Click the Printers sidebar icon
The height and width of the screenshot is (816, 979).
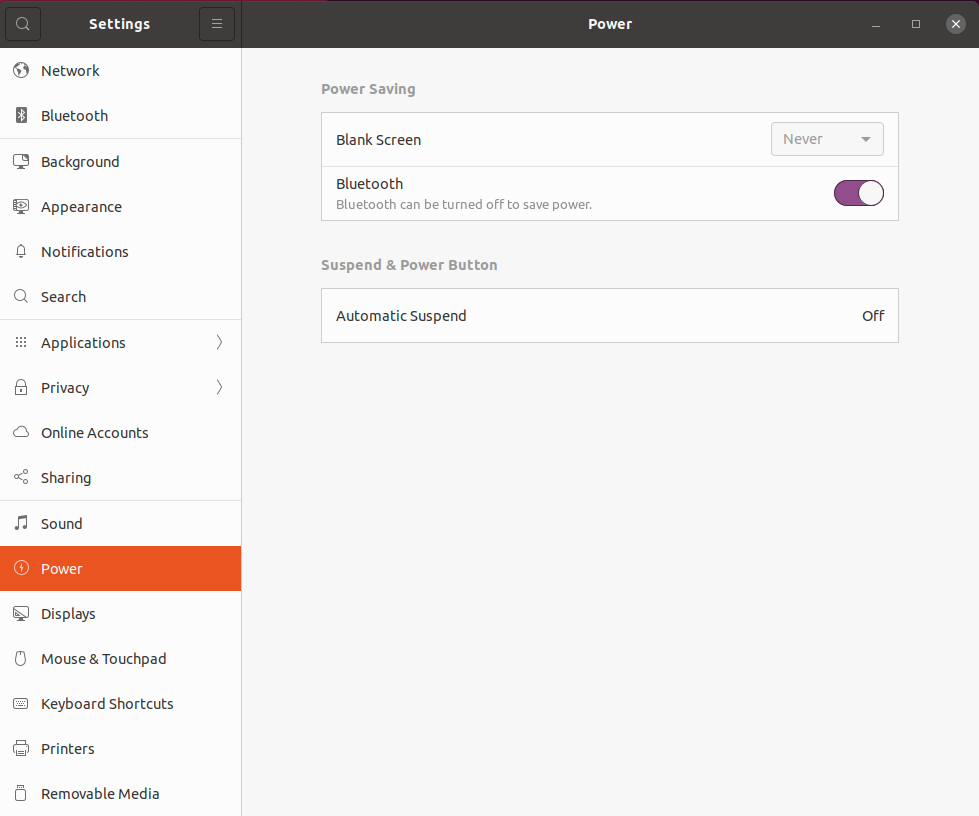coord(20,748)
